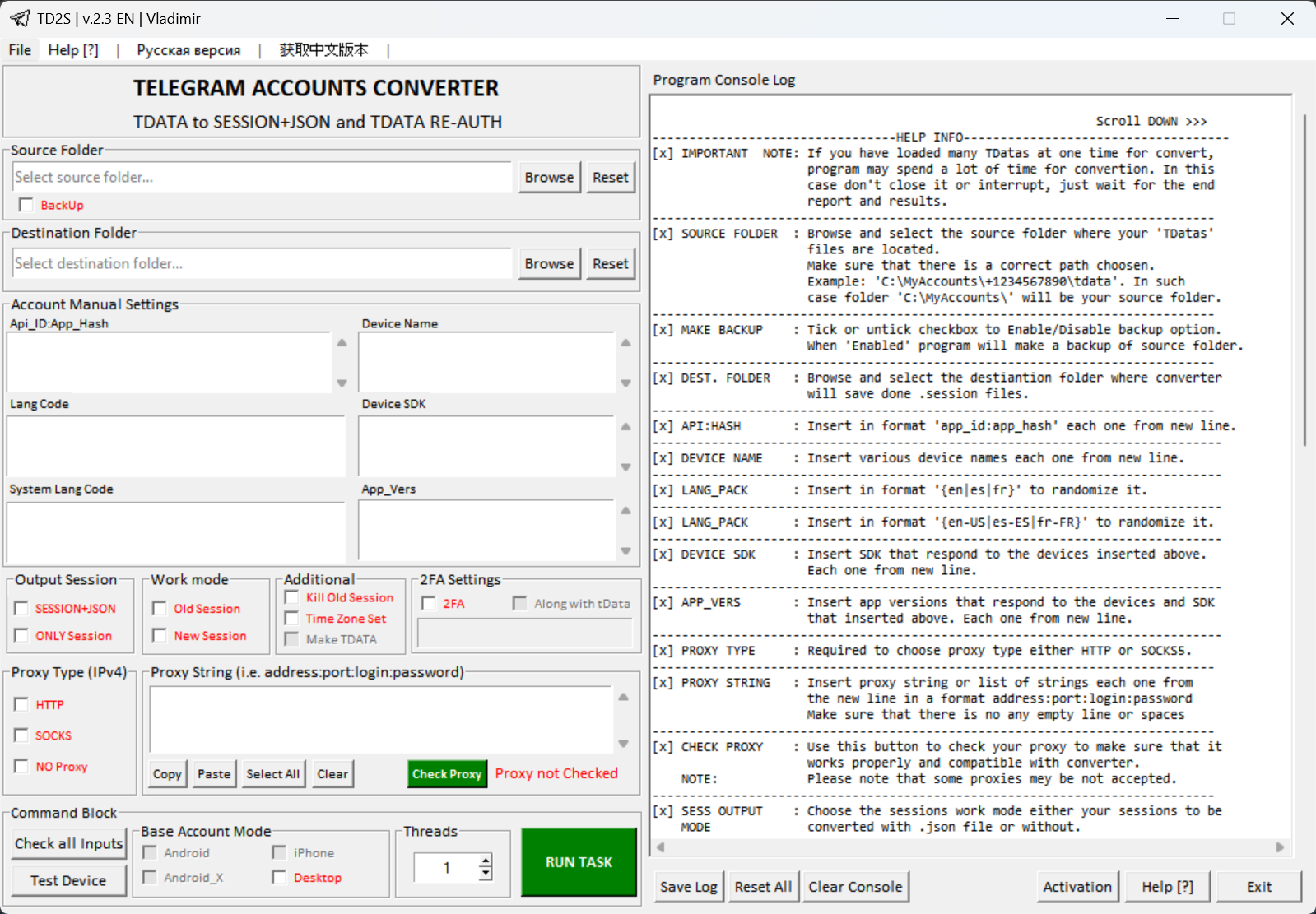Choose NO Proxy option
Viewport: 1316px width, 914px height.
pos(21,766)
